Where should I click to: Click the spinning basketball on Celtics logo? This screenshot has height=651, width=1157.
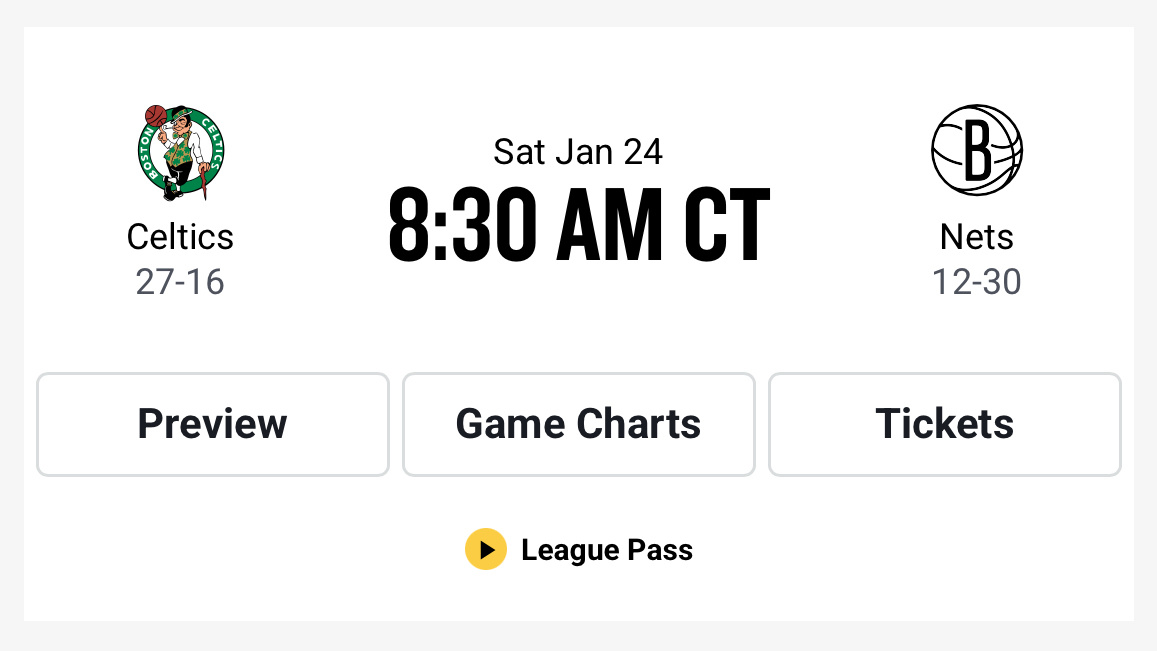(x=155, y=115)
